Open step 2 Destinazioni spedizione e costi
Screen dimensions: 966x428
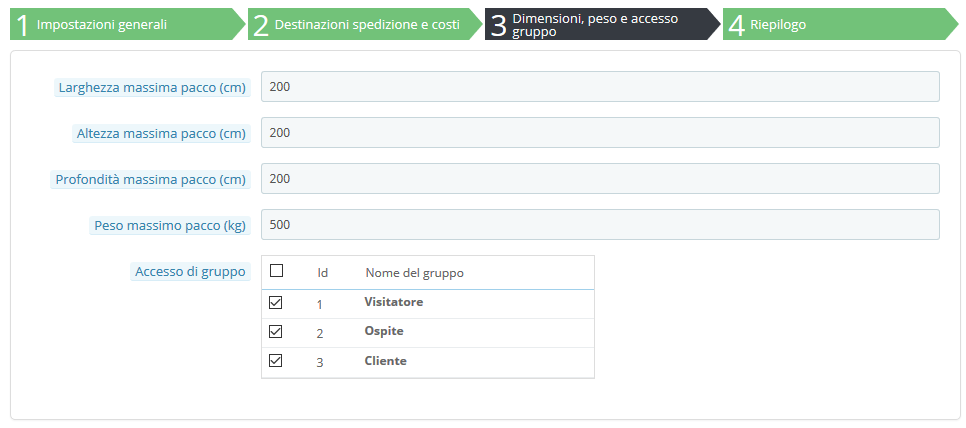point(365,25)
